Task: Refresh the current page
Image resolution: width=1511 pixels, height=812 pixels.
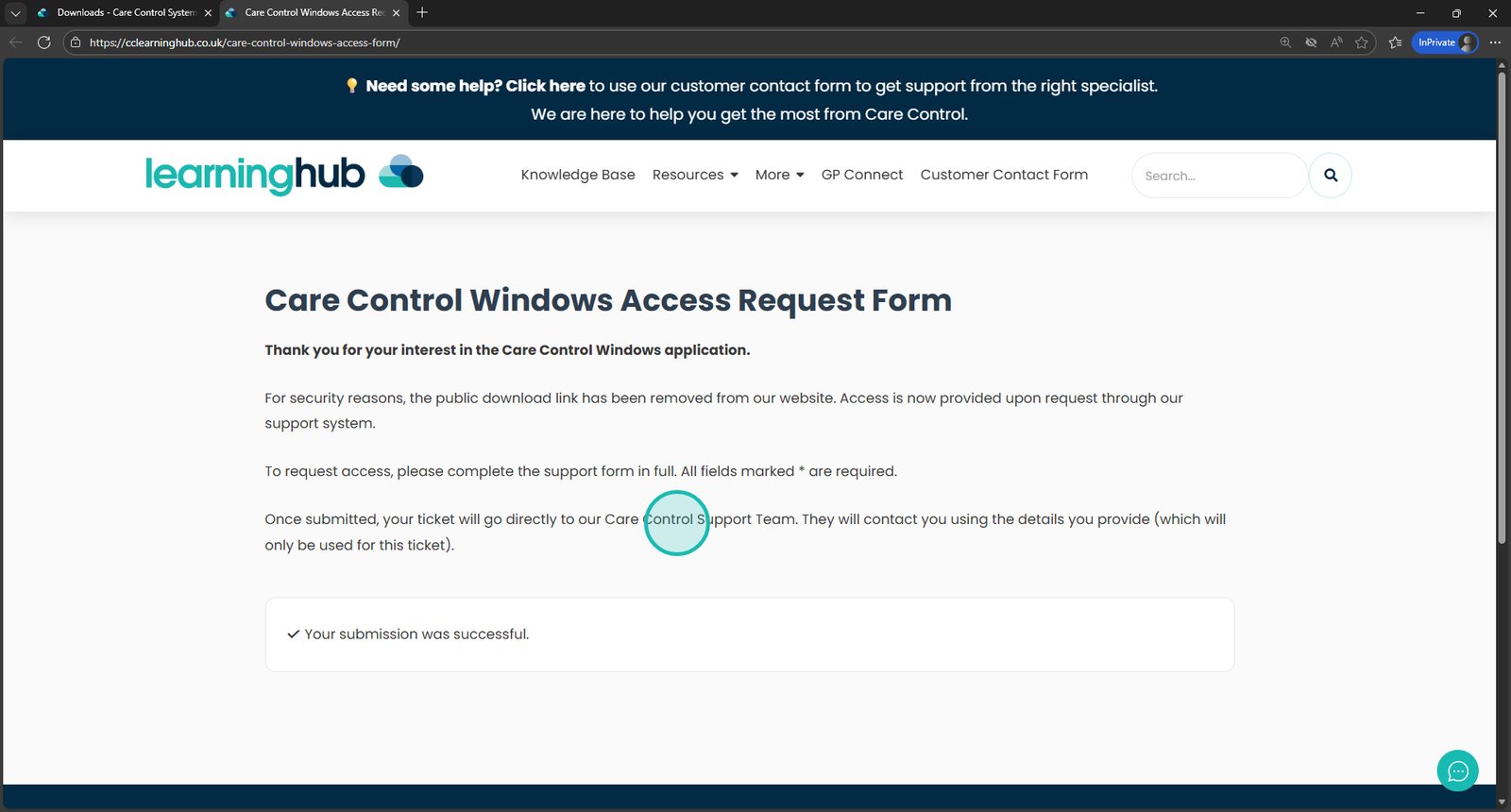Action: tap(43, 42)
